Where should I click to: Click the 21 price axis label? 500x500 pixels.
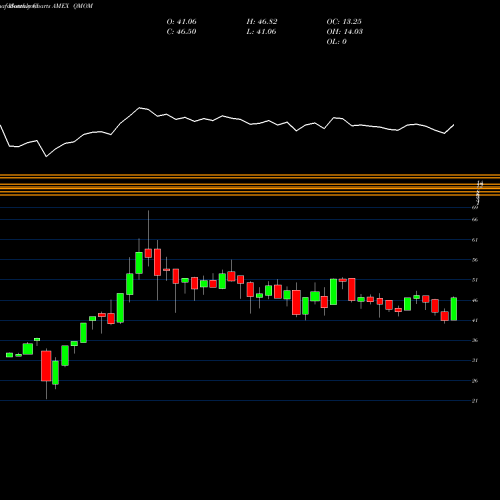(x=475, y=401)
